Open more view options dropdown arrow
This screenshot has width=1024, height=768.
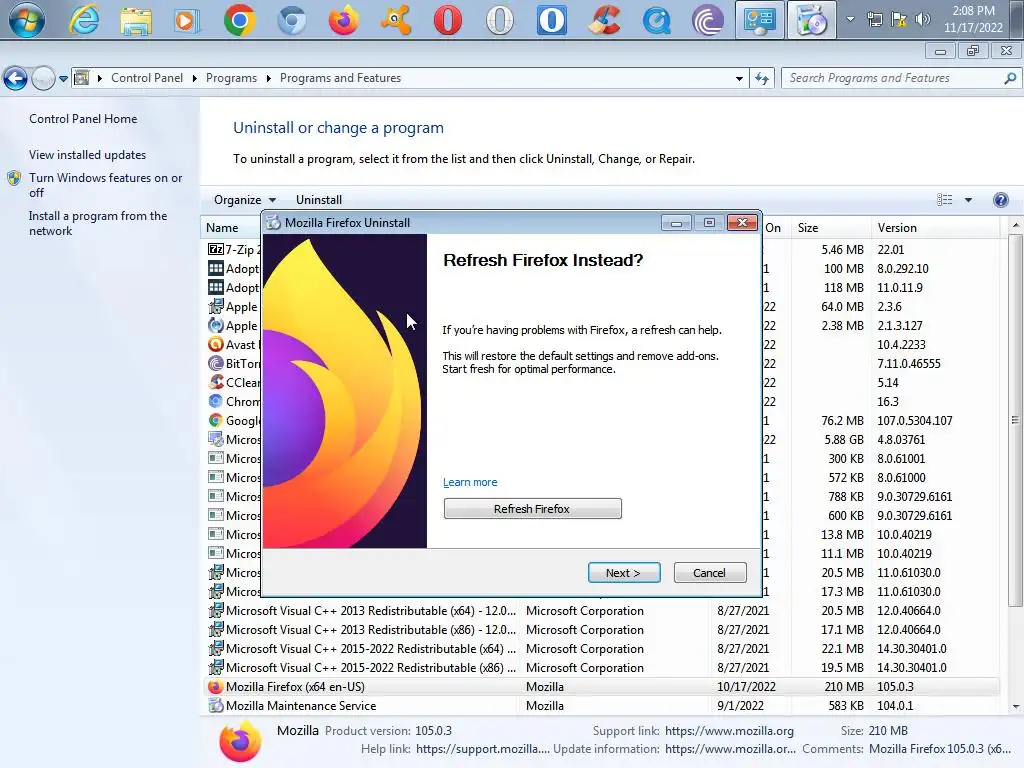[x=968, y=200]
